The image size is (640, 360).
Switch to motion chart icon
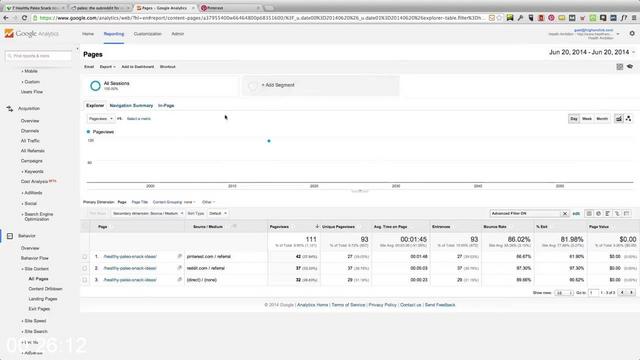click(x=628, y=119)
